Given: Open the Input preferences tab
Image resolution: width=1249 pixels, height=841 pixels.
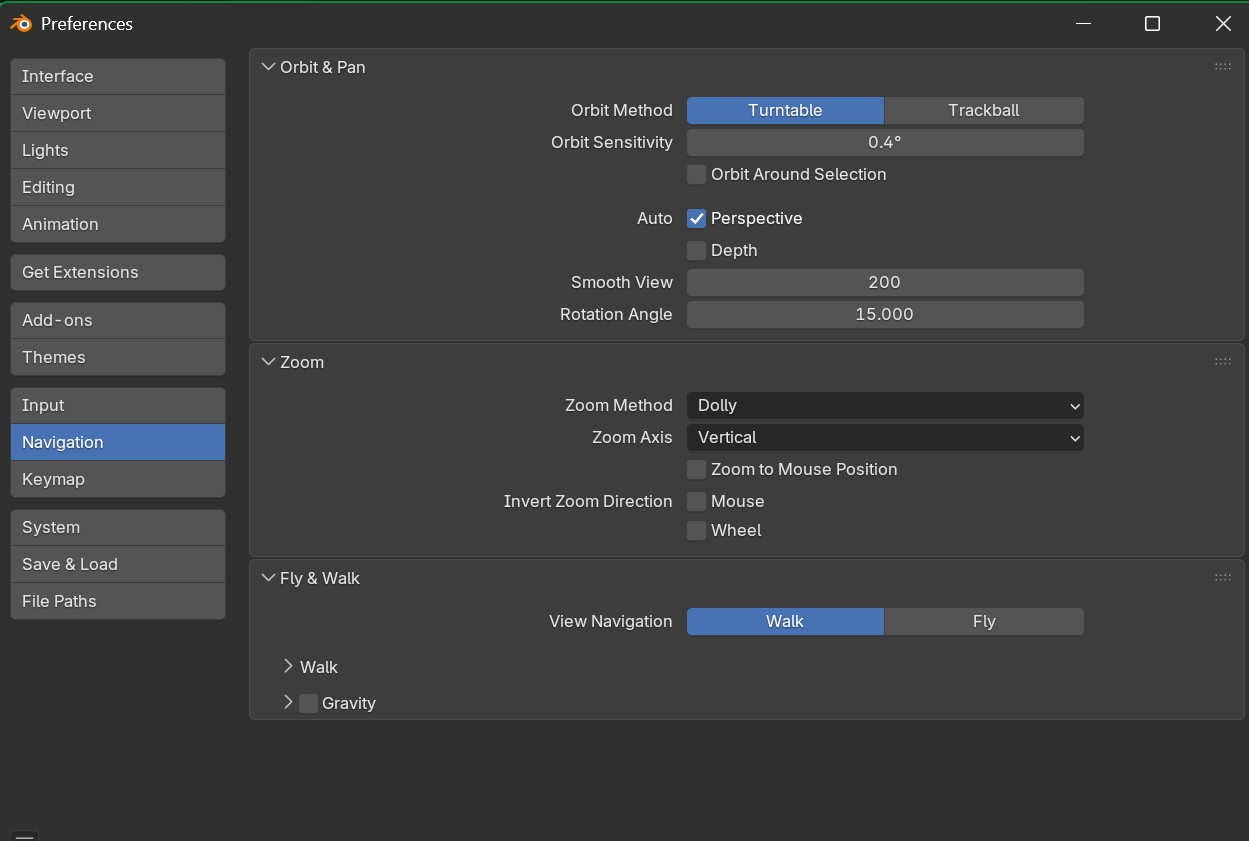Looking at the screenshot, I should [x=118, y=405].
